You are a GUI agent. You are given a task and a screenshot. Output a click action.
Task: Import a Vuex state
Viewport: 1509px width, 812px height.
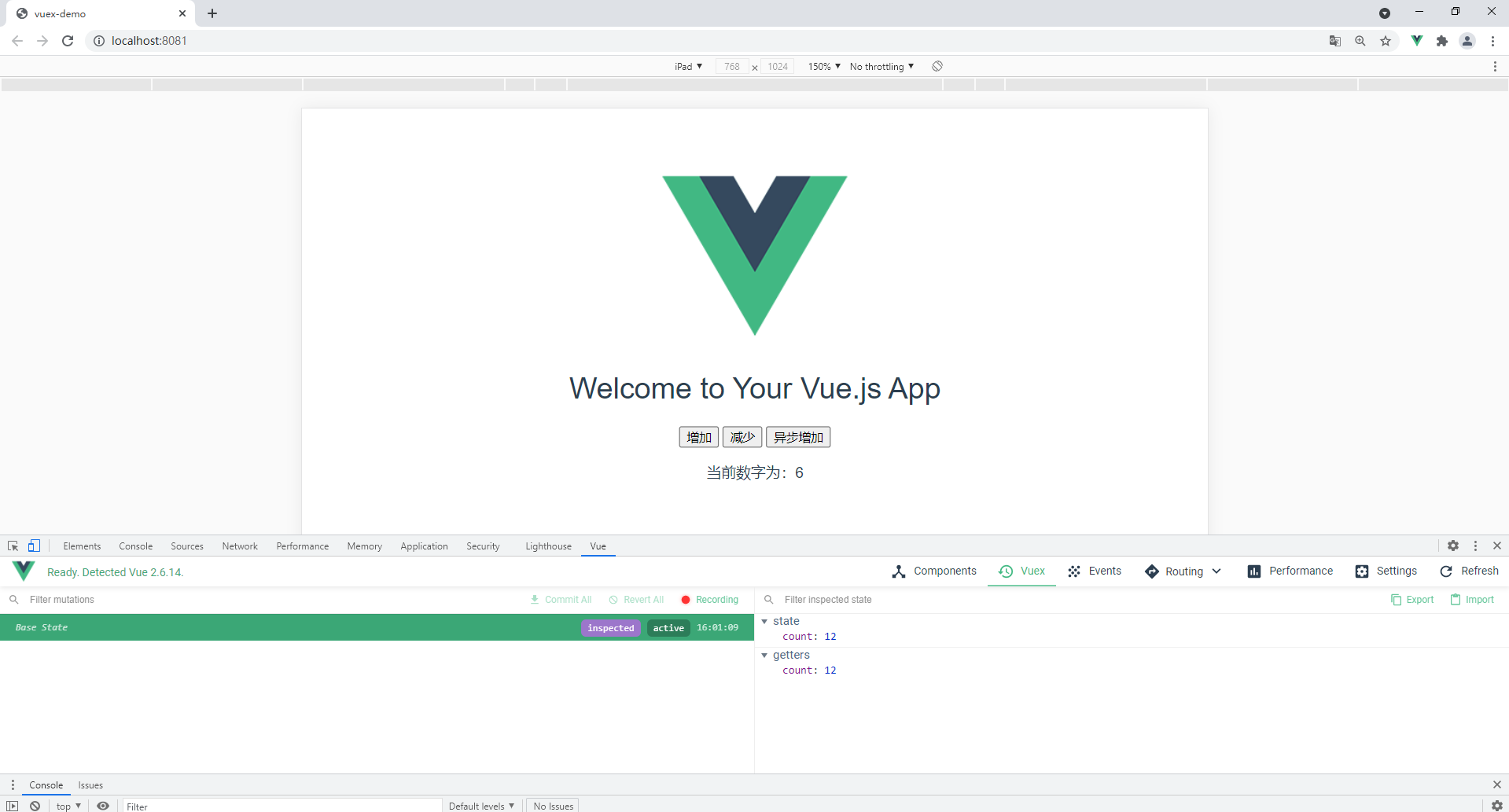click(1472, 600)
